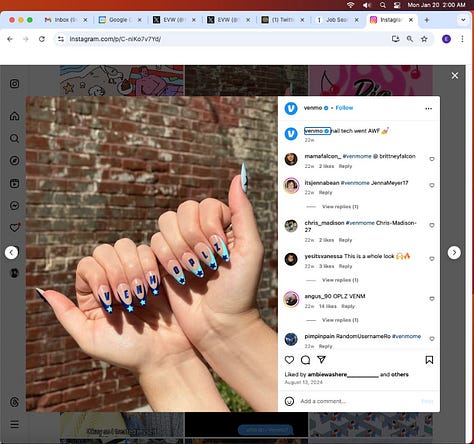
Task: Click Follow next to venmo
Action: pyautogui.click(x=344, y=108)
